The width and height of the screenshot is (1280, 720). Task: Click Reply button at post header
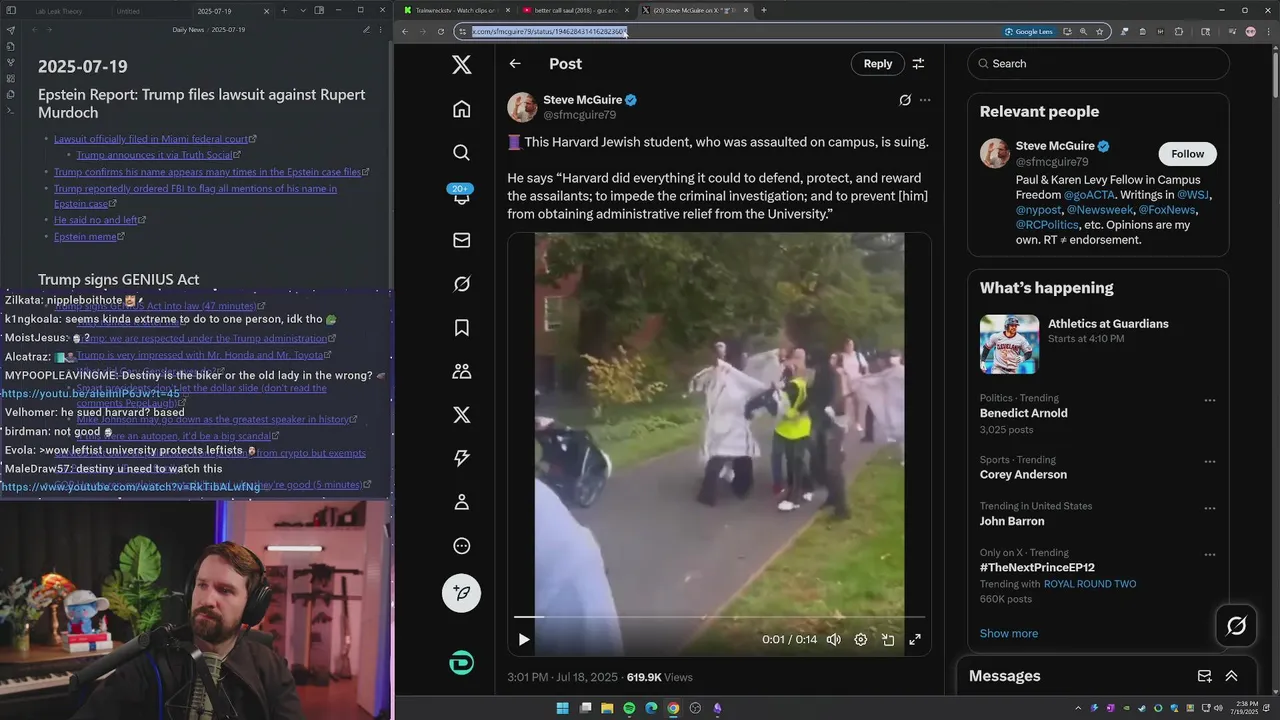coord(877,64)
